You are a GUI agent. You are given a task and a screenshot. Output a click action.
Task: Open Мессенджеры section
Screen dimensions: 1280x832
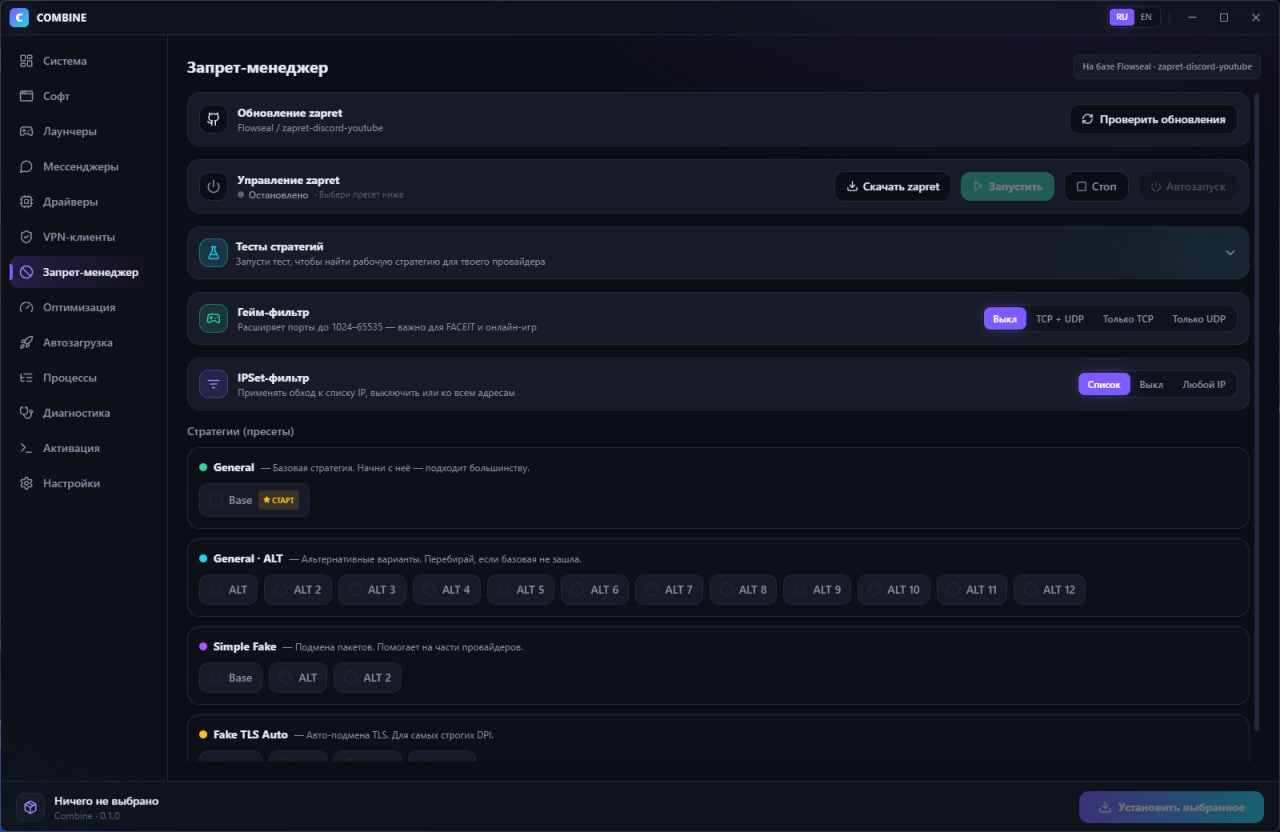[83, 167]
